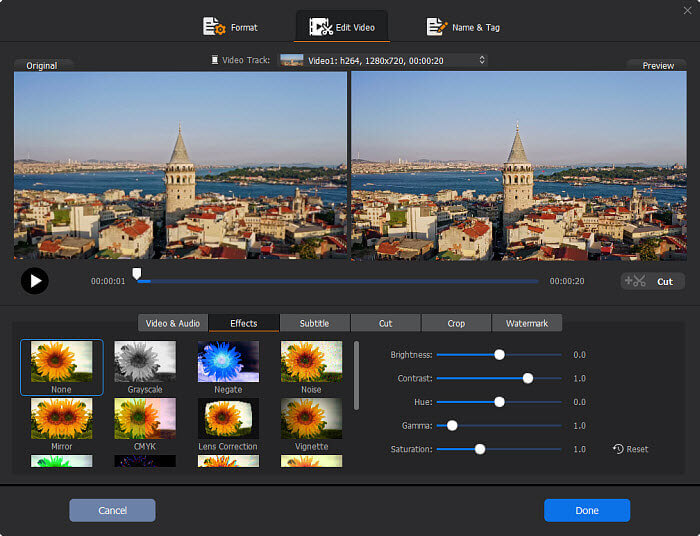700x536 pixels.
Task: Click the Original video pane
Action: click(x=180, y=166)
